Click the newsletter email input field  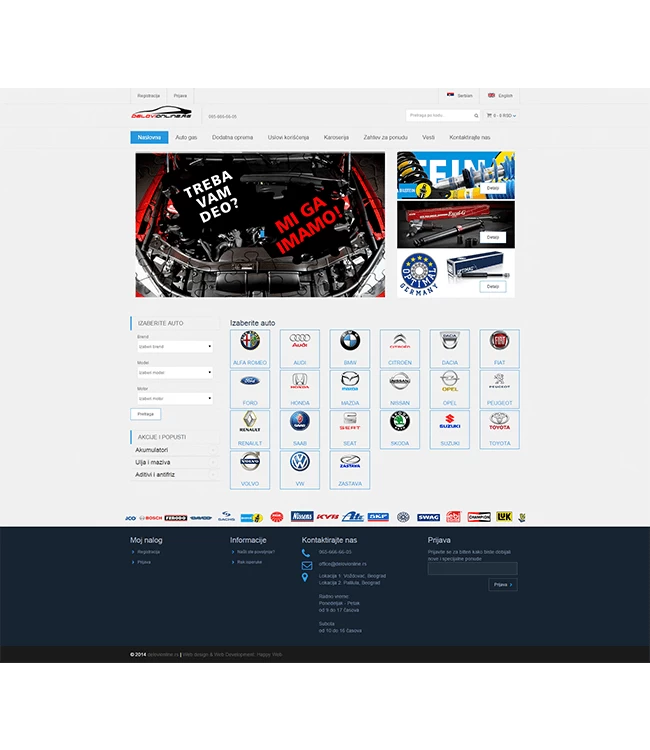pos(473,569)
